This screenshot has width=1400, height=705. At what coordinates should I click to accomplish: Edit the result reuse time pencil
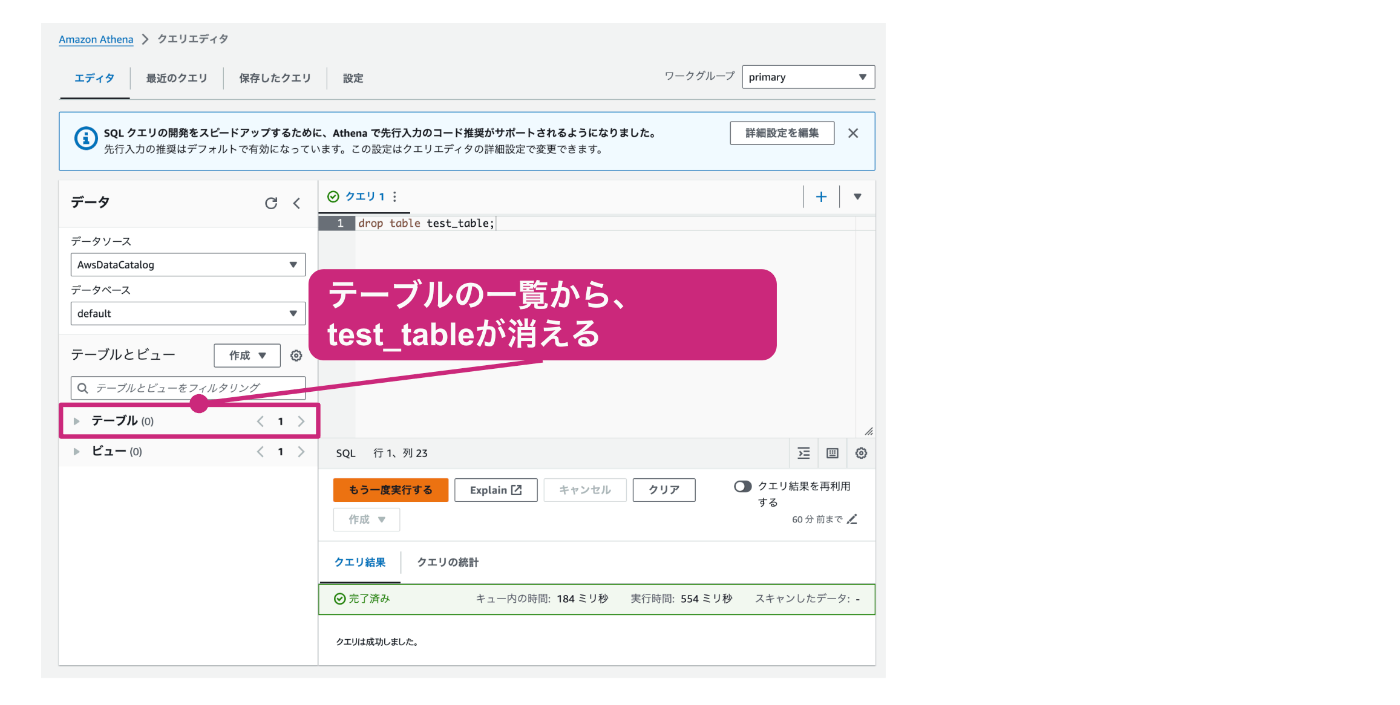point(852,519)
